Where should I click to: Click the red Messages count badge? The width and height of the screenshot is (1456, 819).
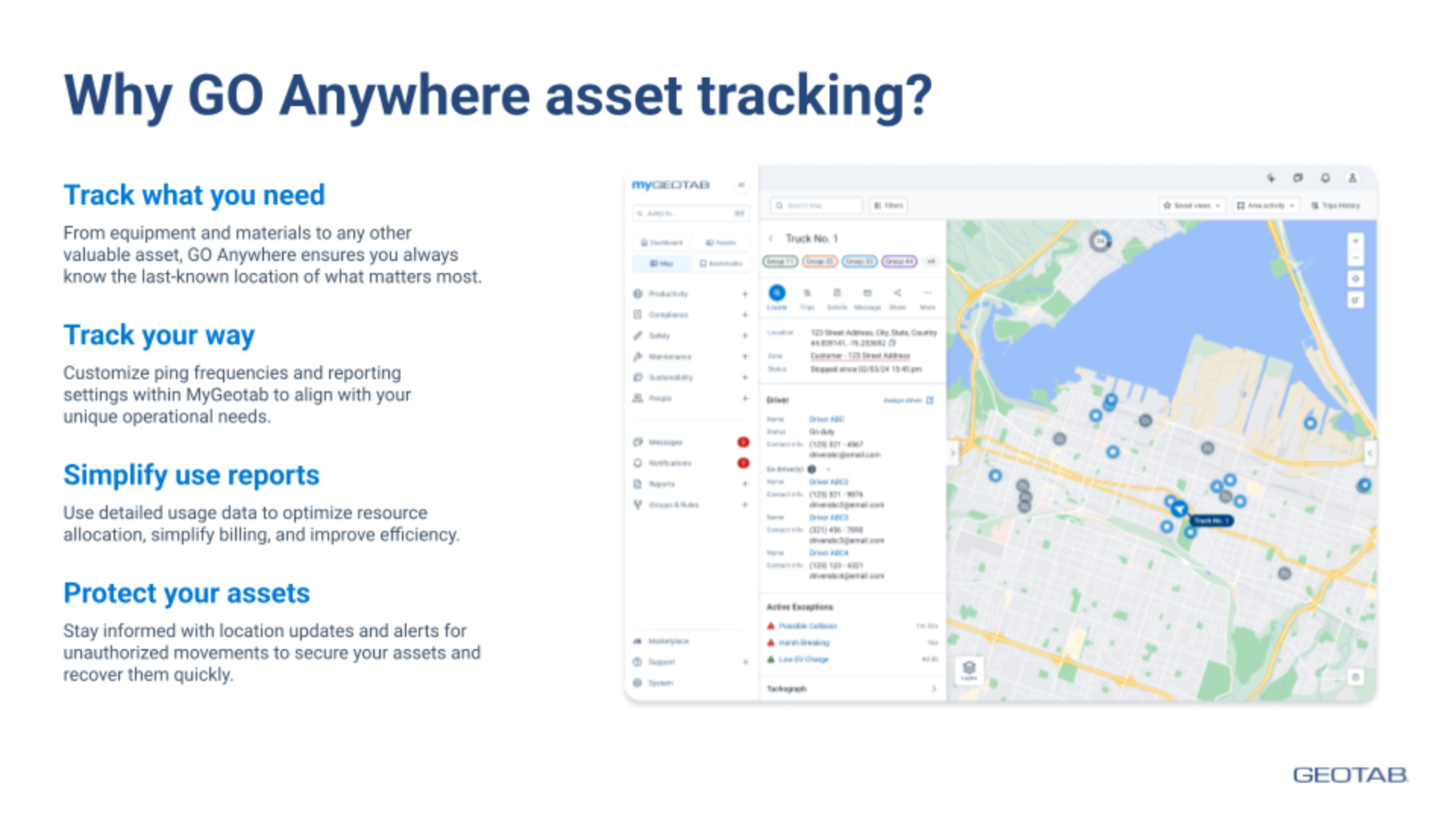[x=743, y=442]
